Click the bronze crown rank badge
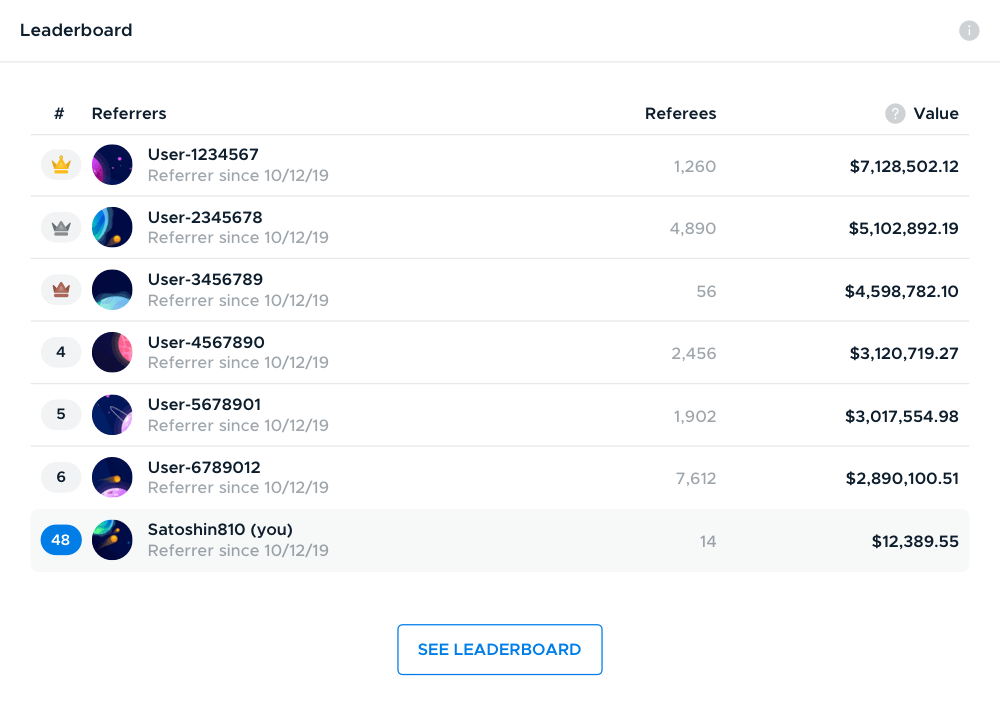Image resolution: width=1000 pixels, height=716 pixels. click(61, 290)
